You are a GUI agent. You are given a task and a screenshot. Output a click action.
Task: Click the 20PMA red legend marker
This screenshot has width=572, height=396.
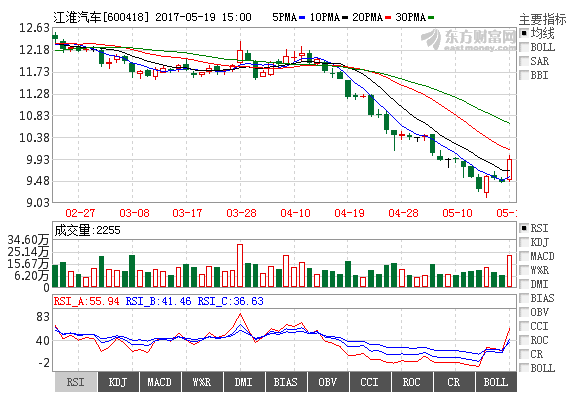click(x=388, y=18)
